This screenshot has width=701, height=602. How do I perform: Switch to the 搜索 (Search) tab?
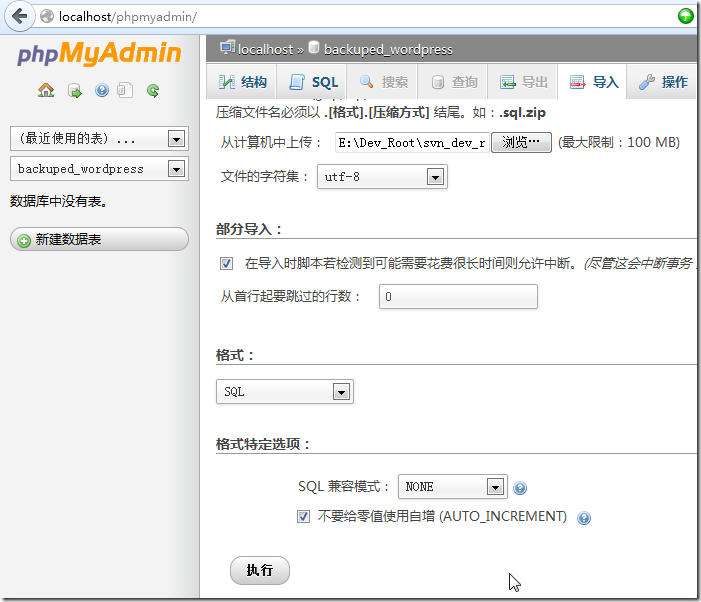pos(383,82)
